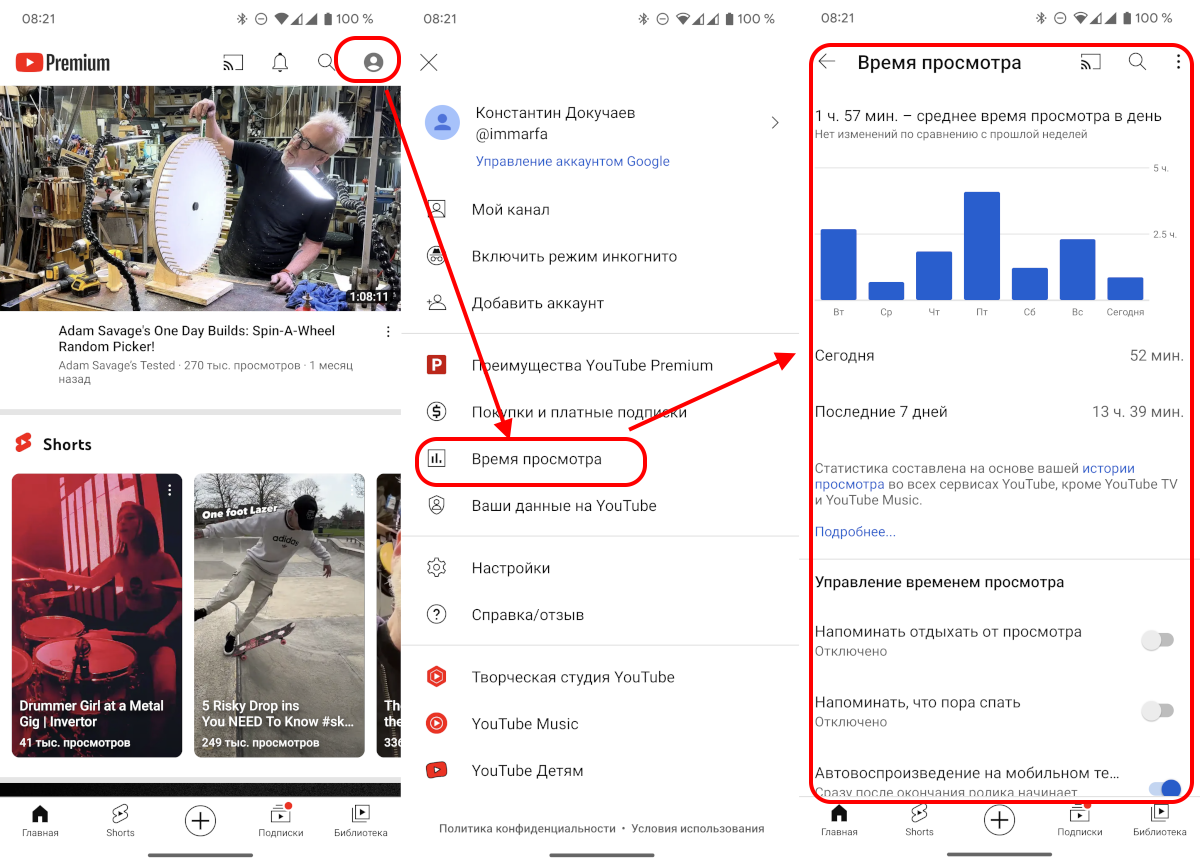Open the истории просмотра link

click(x=975, y=476)
